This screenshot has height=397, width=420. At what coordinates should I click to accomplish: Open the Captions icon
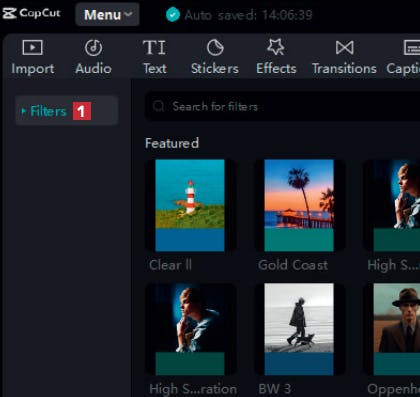coord(412,48)
